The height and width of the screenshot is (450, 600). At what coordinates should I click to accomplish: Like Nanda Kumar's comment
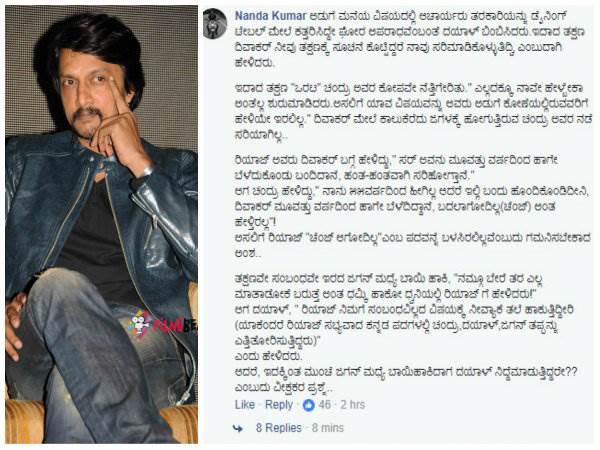[x=245, y=405]
